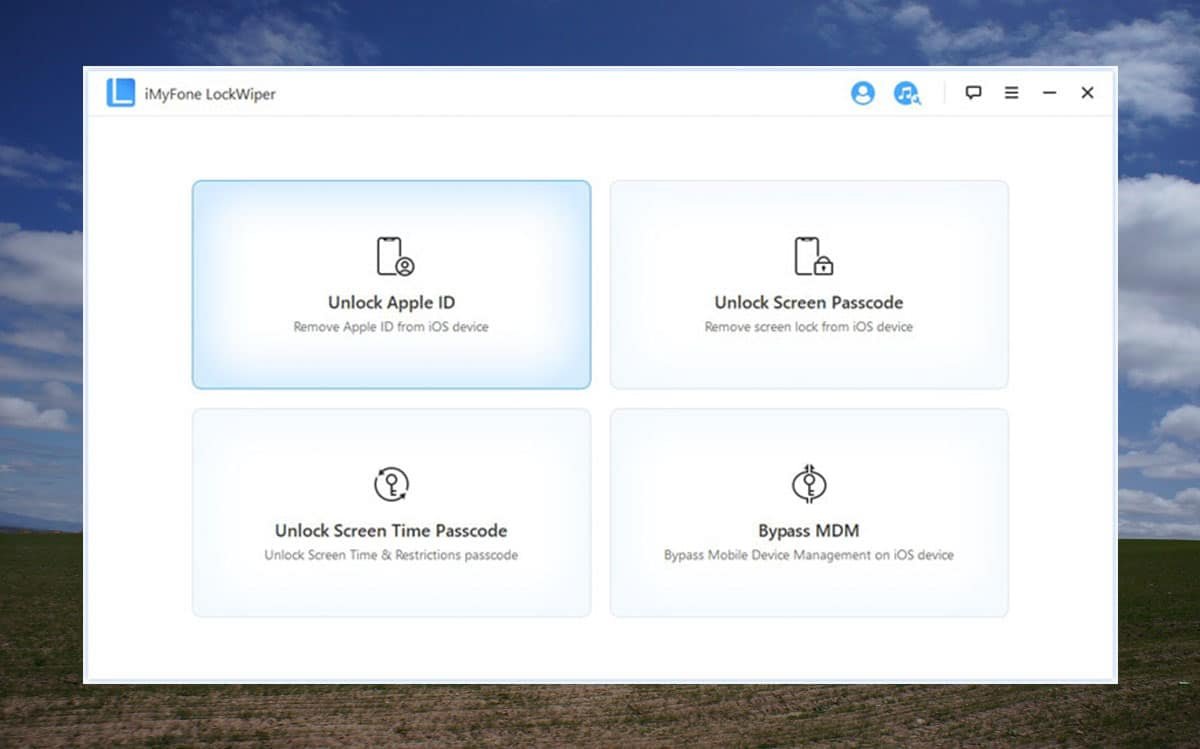Click the iMyFone LockWiper logo icon
The height and width of the screenshot is (749, 1200).
coord(121,93)
